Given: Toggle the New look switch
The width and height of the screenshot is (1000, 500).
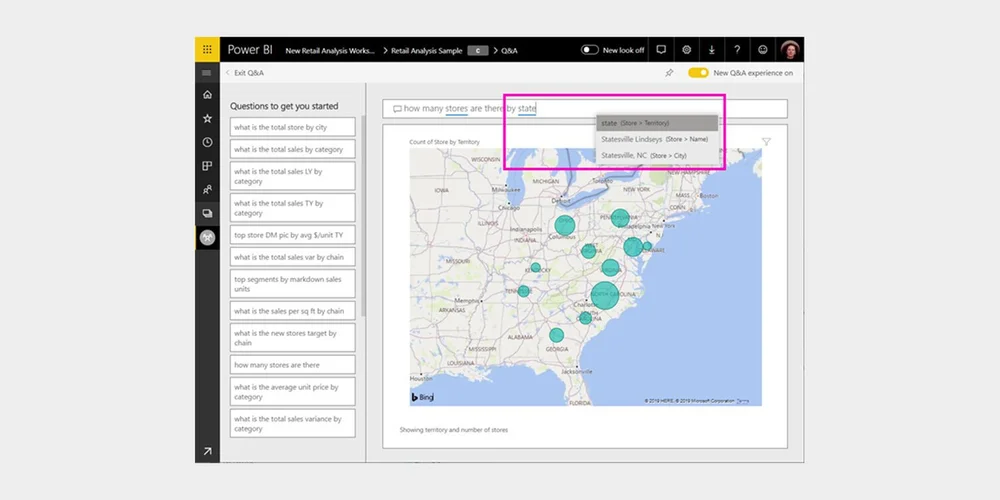Looking at the screenshot, I should click(x=589, y=50).
